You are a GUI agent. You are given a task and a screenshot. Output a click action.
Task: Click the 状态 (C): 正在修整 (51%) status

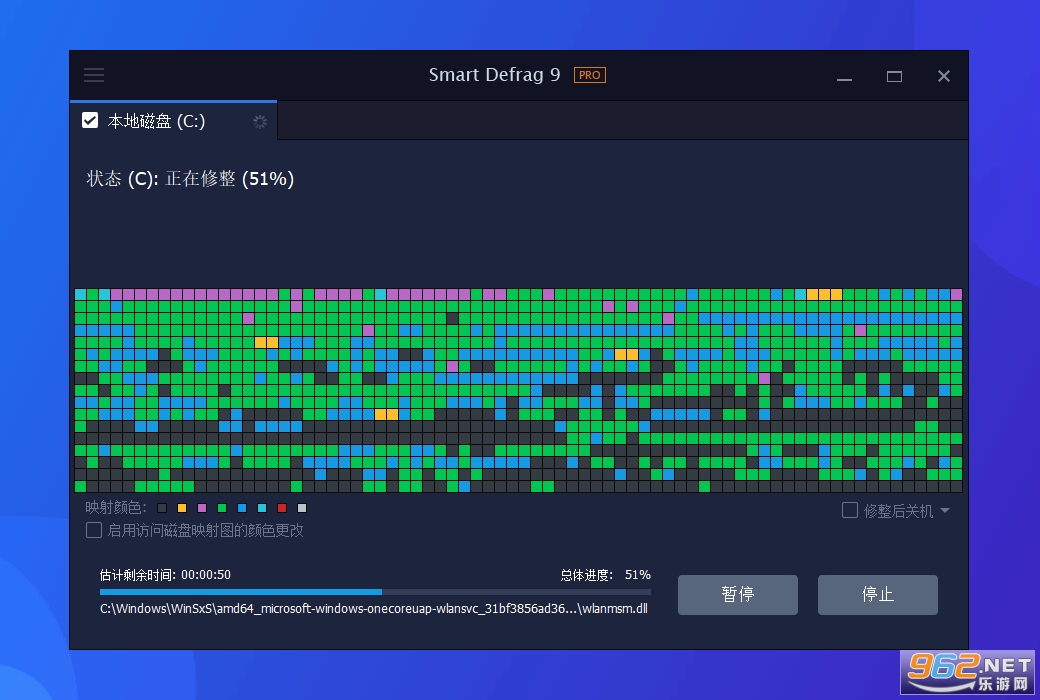point(190,178)
